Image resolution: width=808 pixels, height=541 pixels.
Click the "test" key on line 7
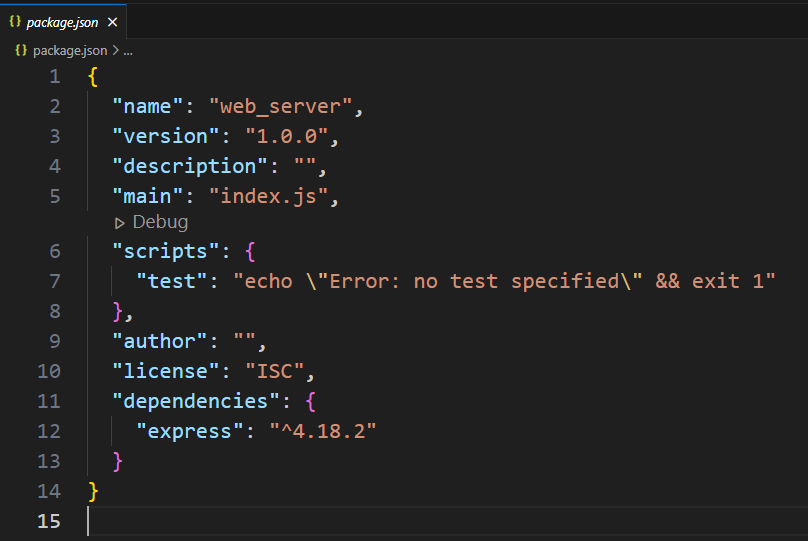(172, 281)
